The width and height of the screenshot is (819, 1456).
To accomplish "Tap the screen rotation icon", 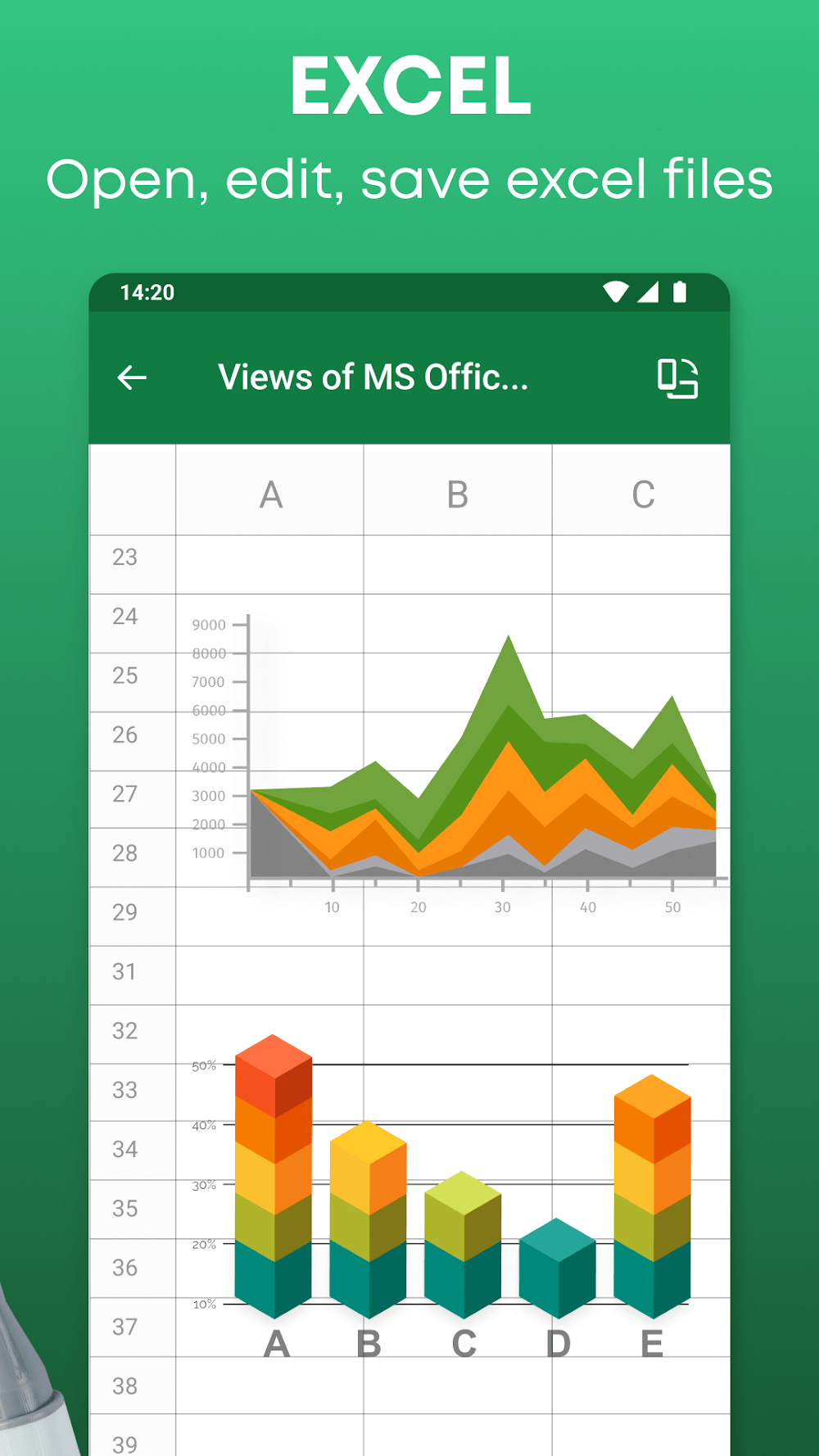I will coord(677,378).
